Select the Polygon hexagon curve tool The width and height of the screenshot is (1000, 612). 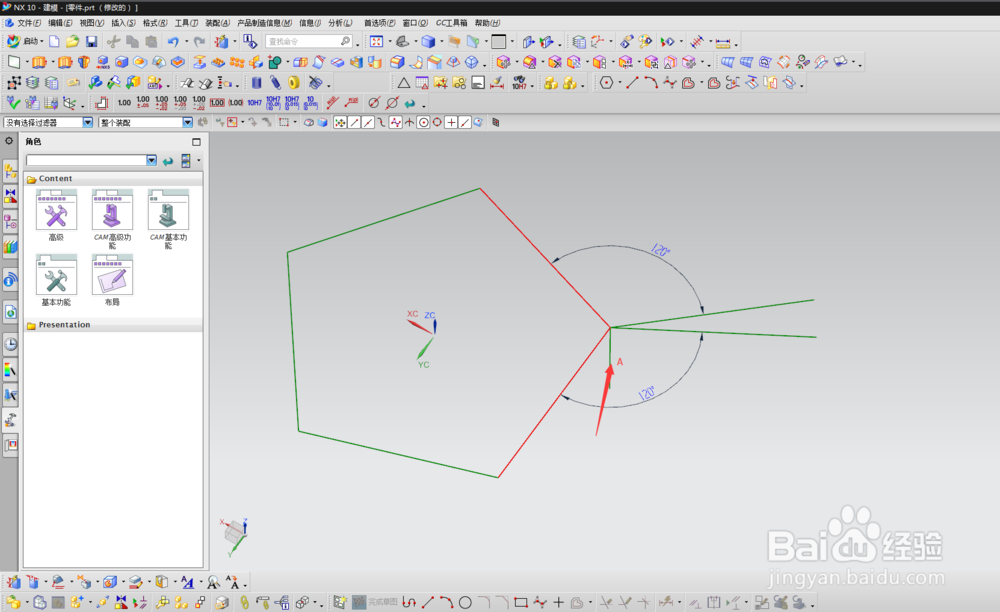pyautogui.click(x=606, y=83)
